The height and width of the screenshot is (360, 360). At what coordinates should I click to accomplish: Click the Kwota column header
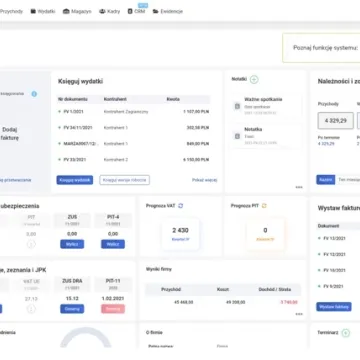pyautogui.click(x=173, y=99)
